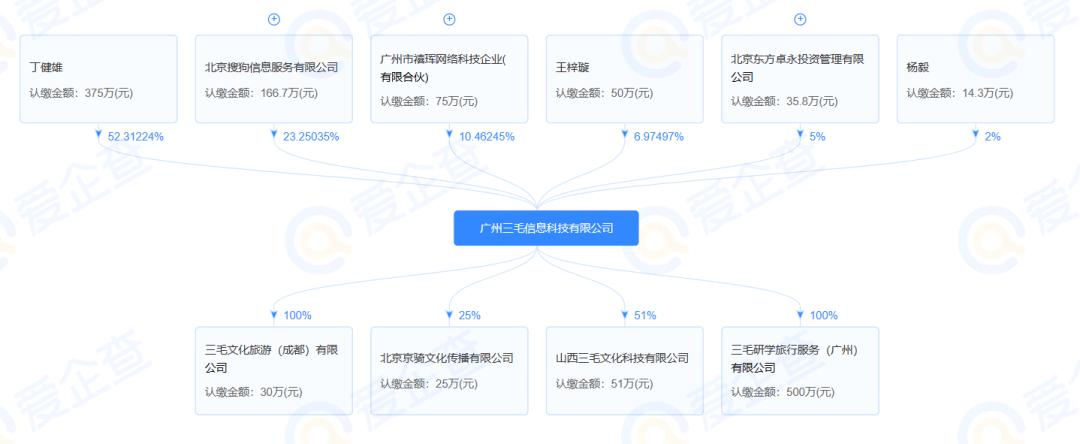Open 广州市禧珲网络科技企业(有限合伙) card
This screenshot has width=1080, height=444.
pyautogui.click(x=449, y=79)
